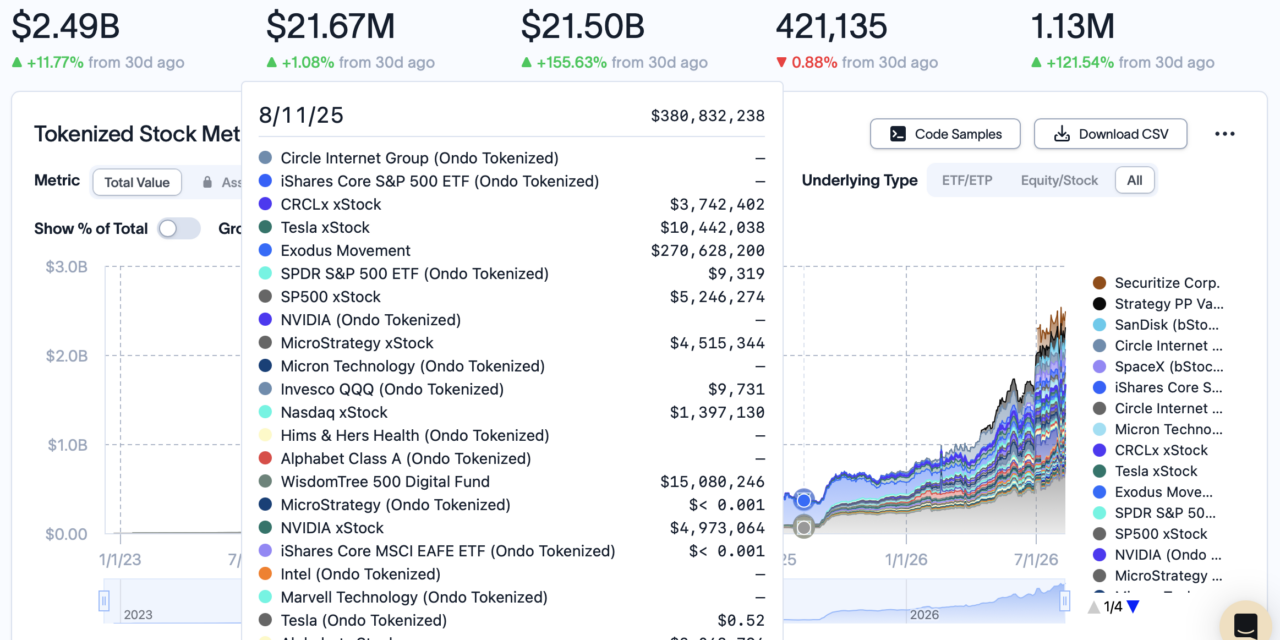Open the three-dot more options menu
Screen dimensions: 1280x640
tap(1225, 134)
